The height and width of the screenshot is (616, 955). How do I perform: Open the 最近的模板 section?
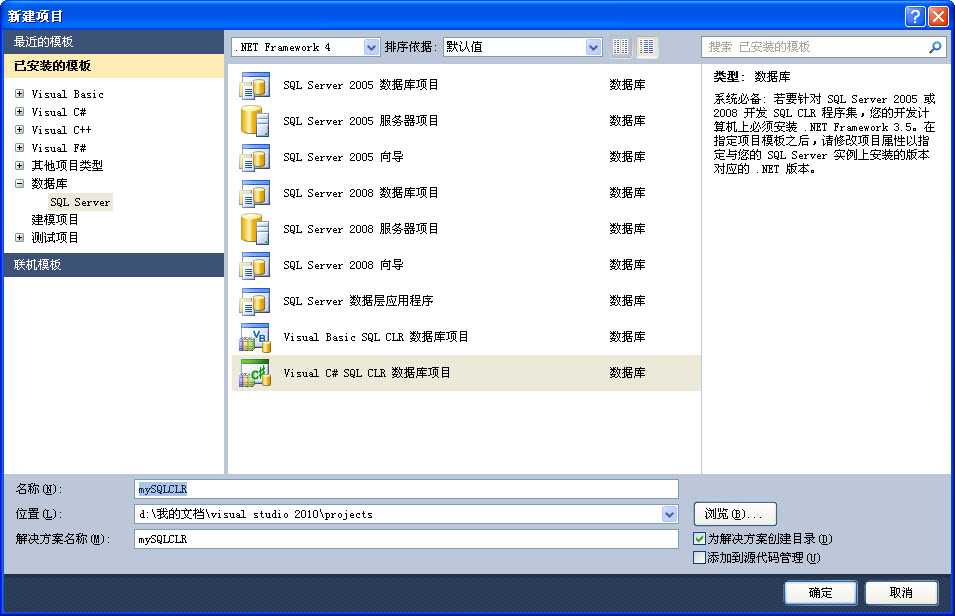[114, 41]
